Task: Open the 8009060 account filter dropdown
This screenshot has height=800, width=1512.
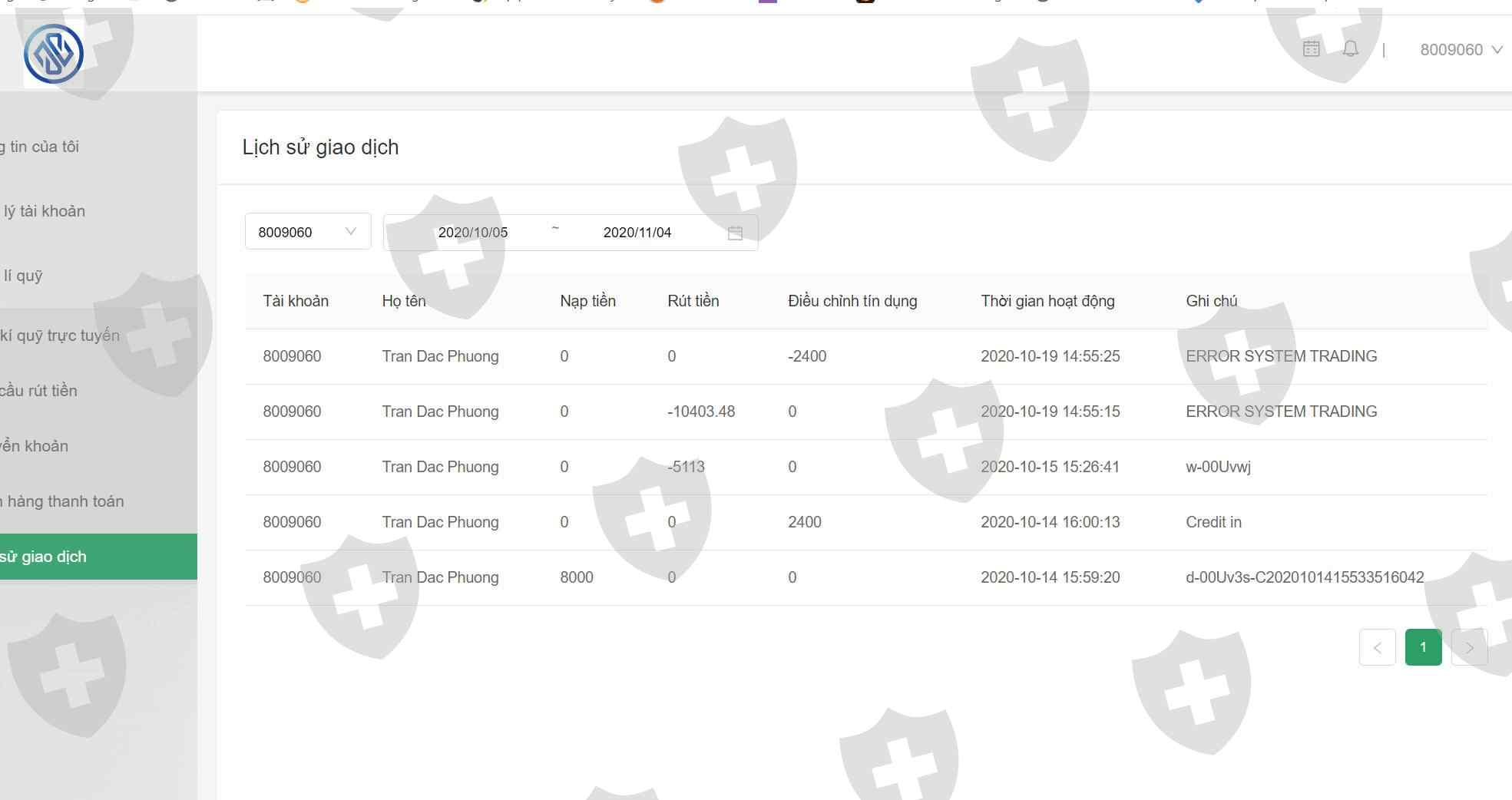Action: coord(308,231)
